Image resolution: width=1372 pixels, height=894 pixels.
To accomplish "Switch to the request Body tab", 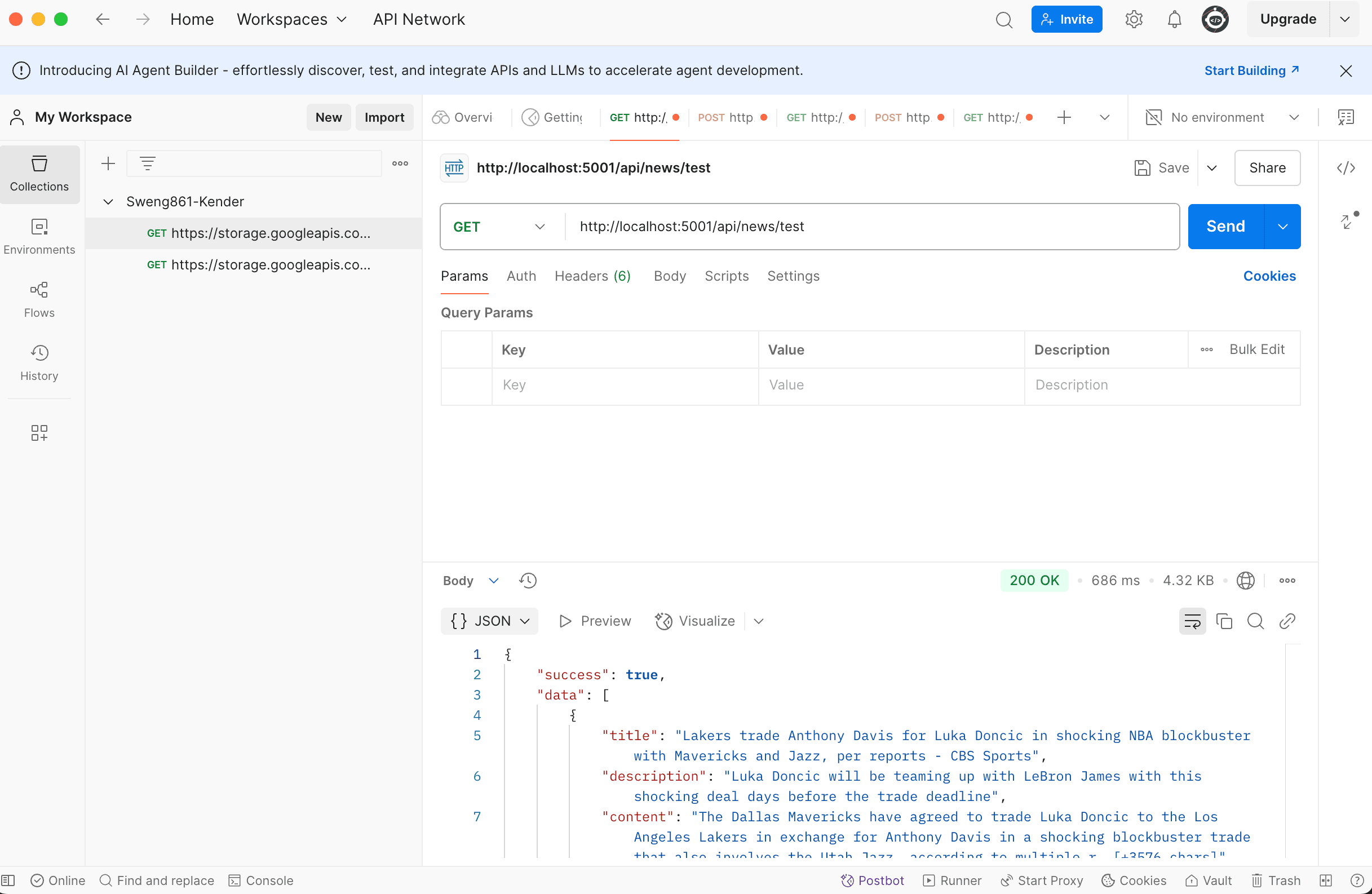I will click(x=670, y=276).
